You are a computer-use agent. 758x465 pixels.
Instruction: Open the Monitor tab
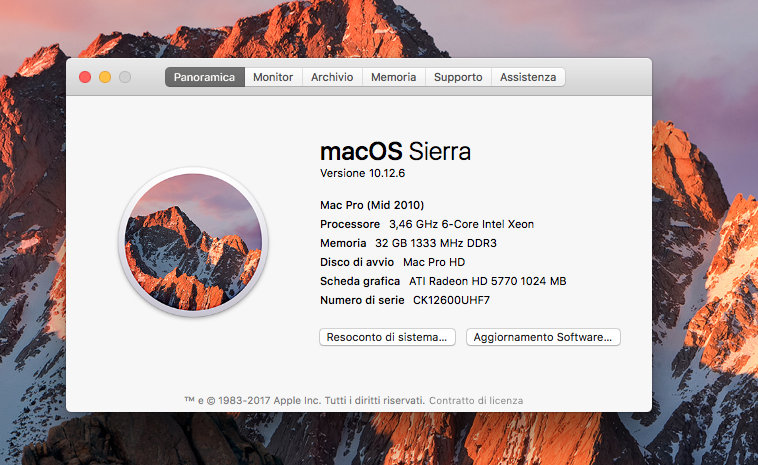point(273,77)
